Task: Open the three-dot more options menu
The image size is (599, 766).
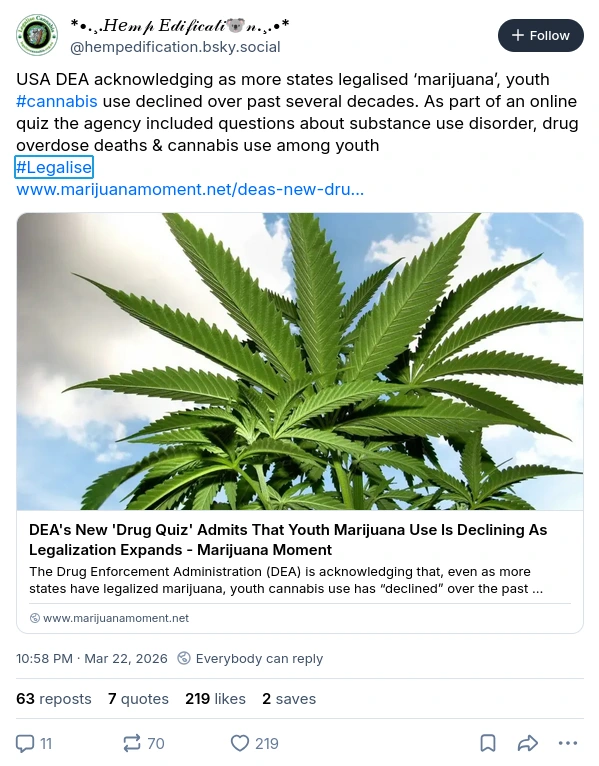Action: pos(567,744)
